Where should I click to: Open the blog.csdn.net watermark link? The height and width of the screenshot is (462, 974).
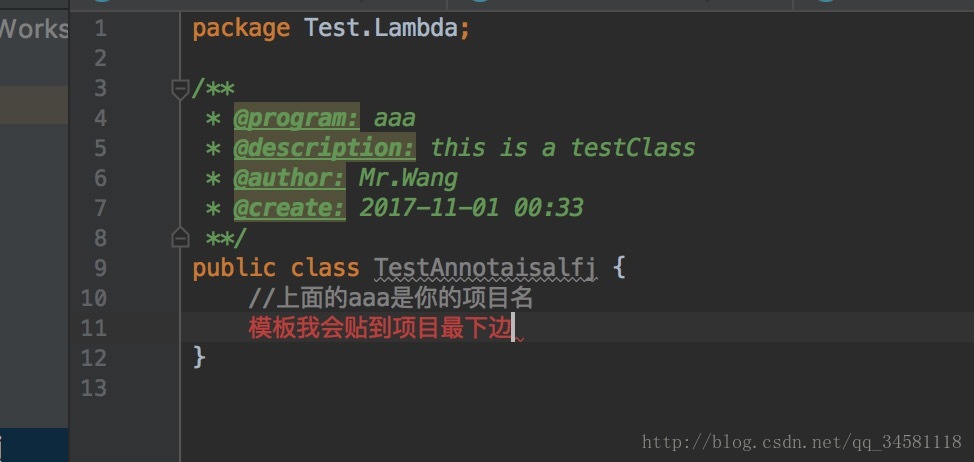pyautogui.click(x=801, y=442)
